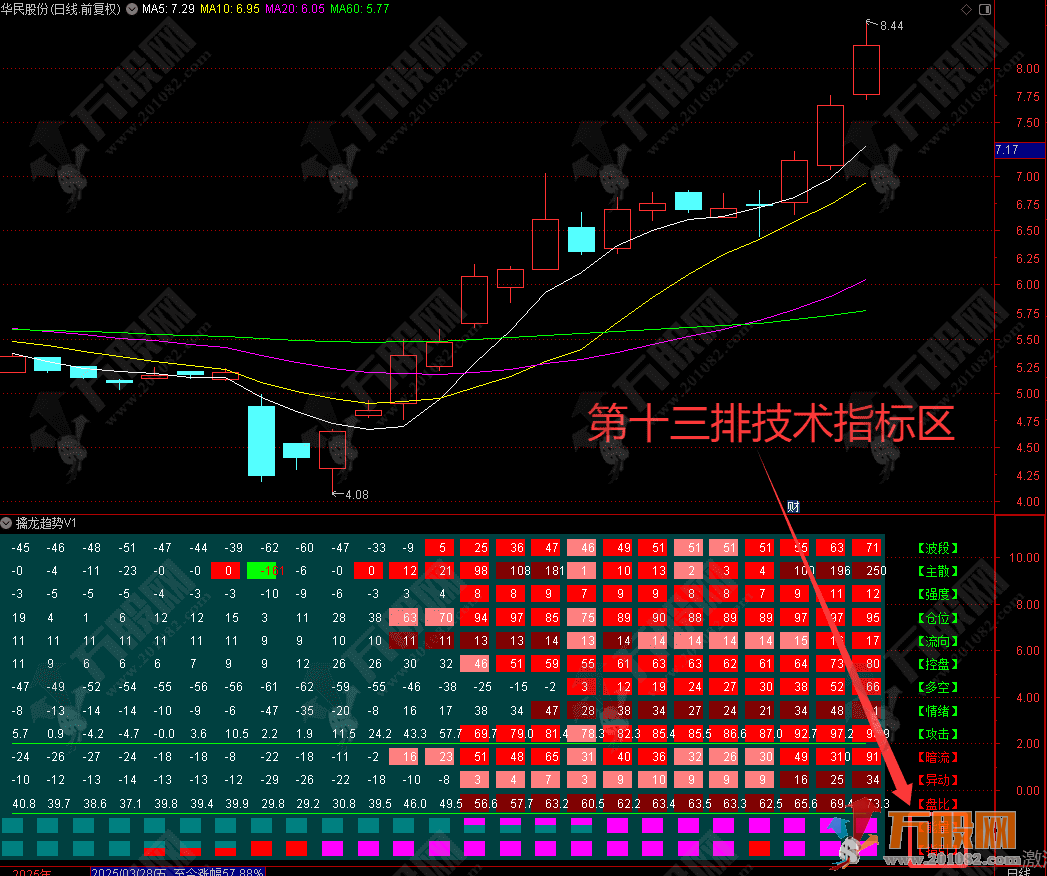Click the 【主散】 row label

tap(937, 572)
